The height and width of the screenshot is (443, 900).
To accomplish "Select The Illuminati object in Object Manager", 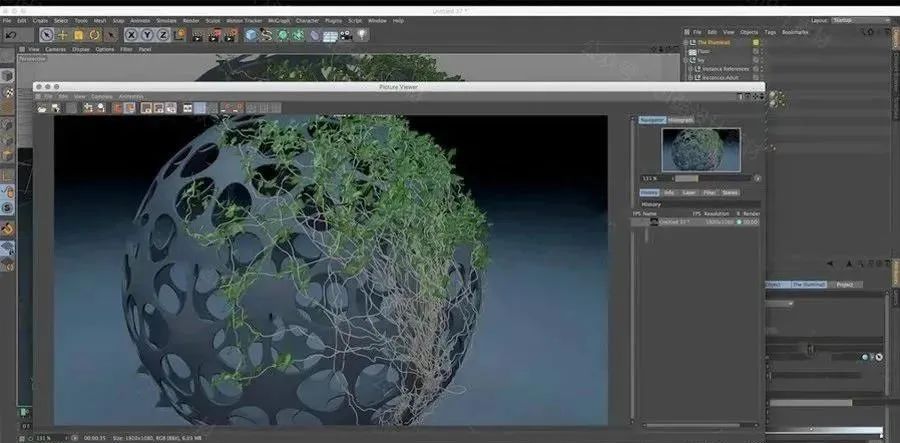I will [x=714, y=42].
